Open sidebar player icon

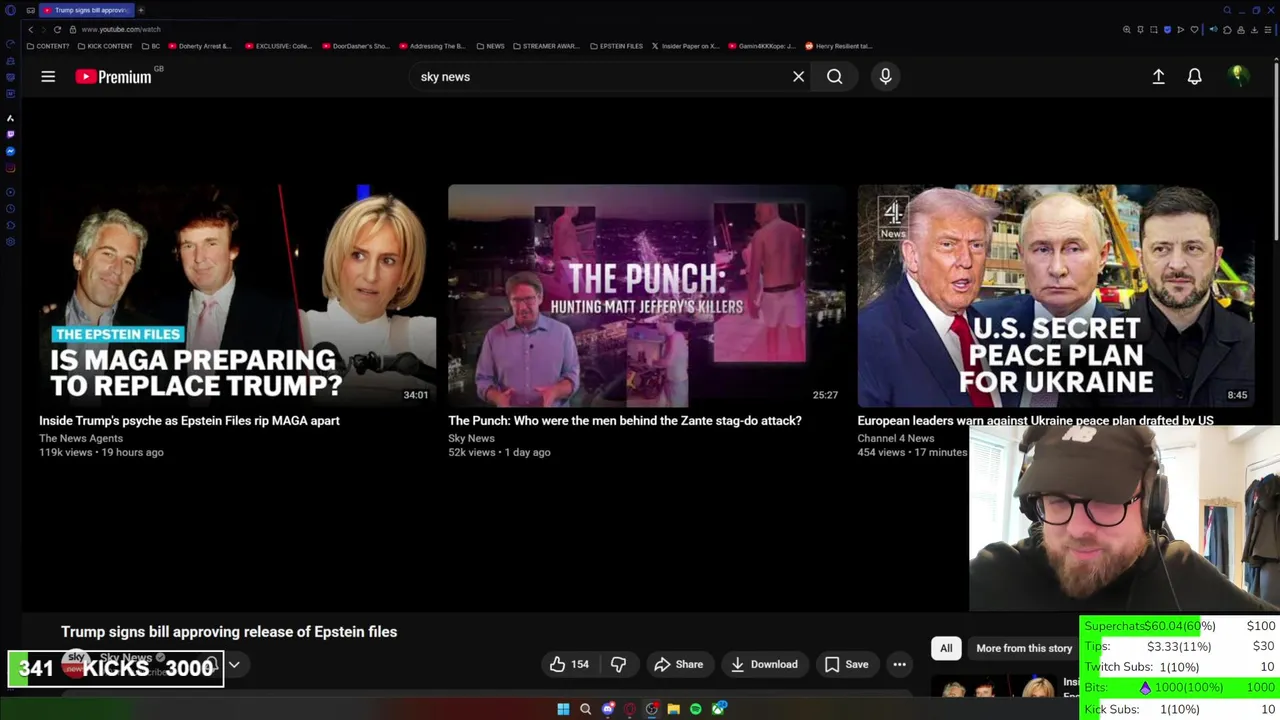10,192
